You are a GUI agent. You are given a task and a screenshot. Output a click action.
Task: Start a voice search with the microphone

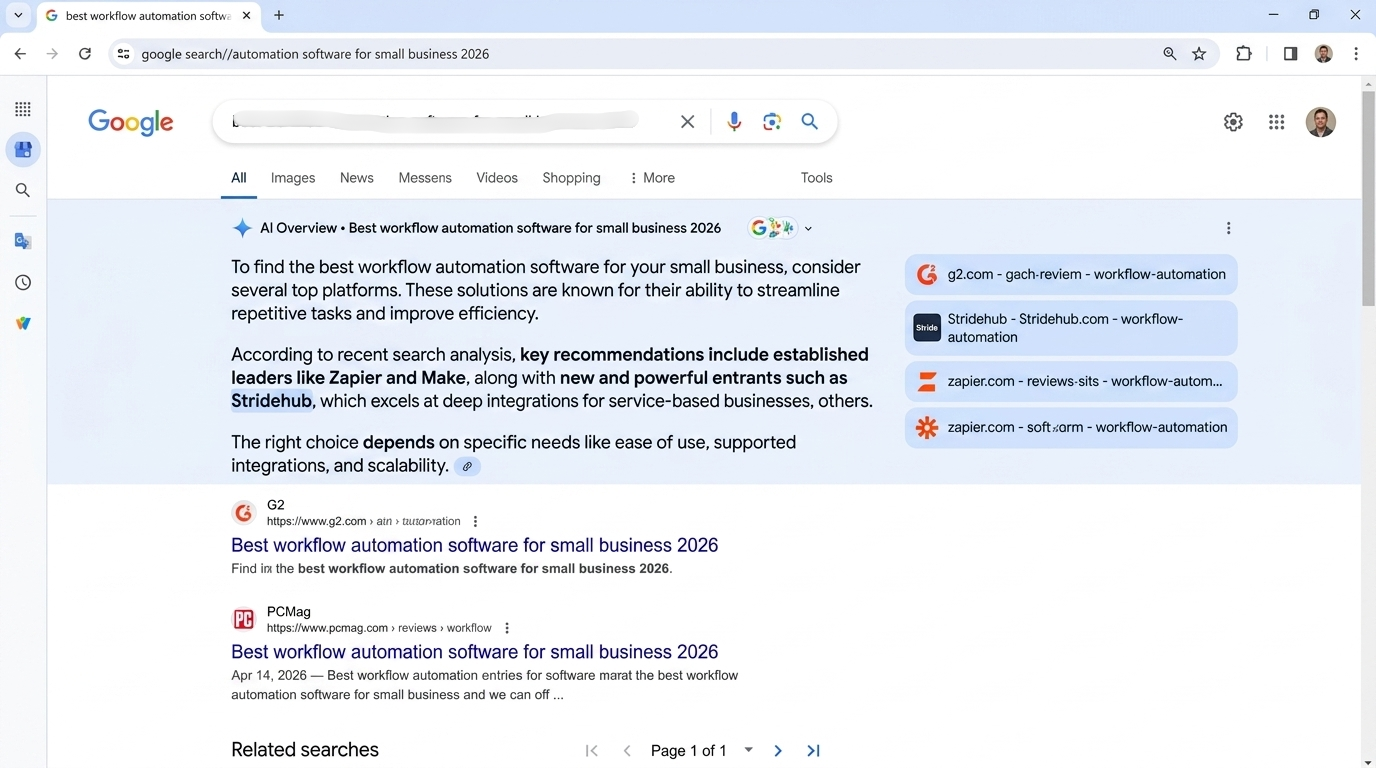(734, 122)
